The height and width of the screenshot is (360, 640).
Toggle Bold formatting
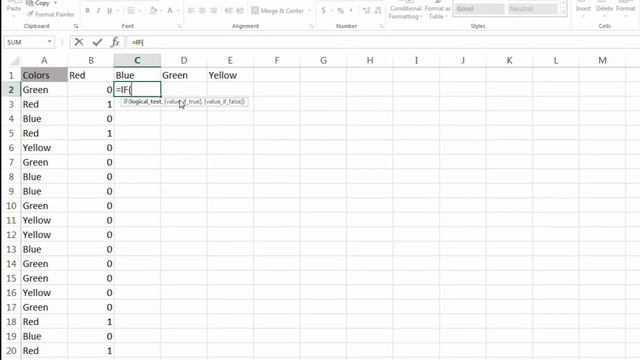pyautogui.click(x=87, y=11)
